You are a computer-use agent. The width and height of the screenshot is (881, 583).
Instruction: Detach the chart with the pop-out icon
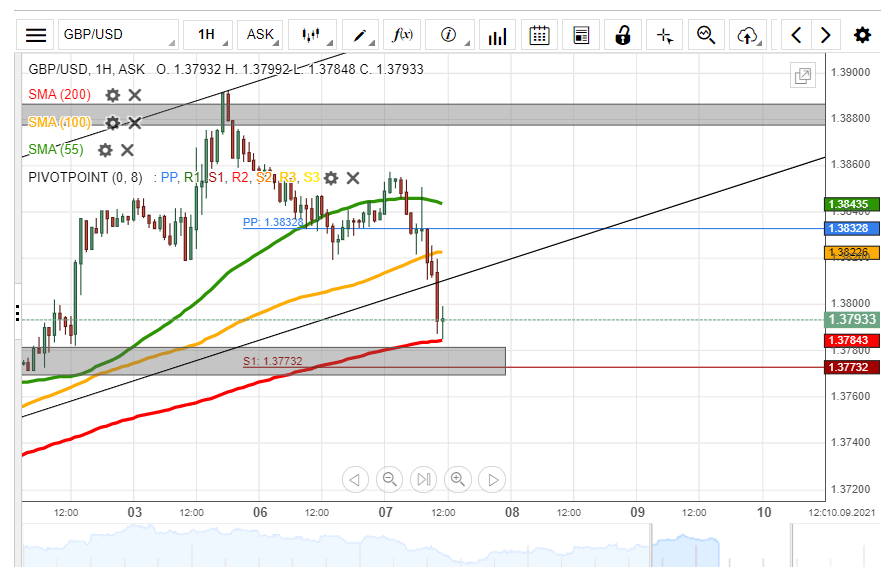tap(802, 76)
